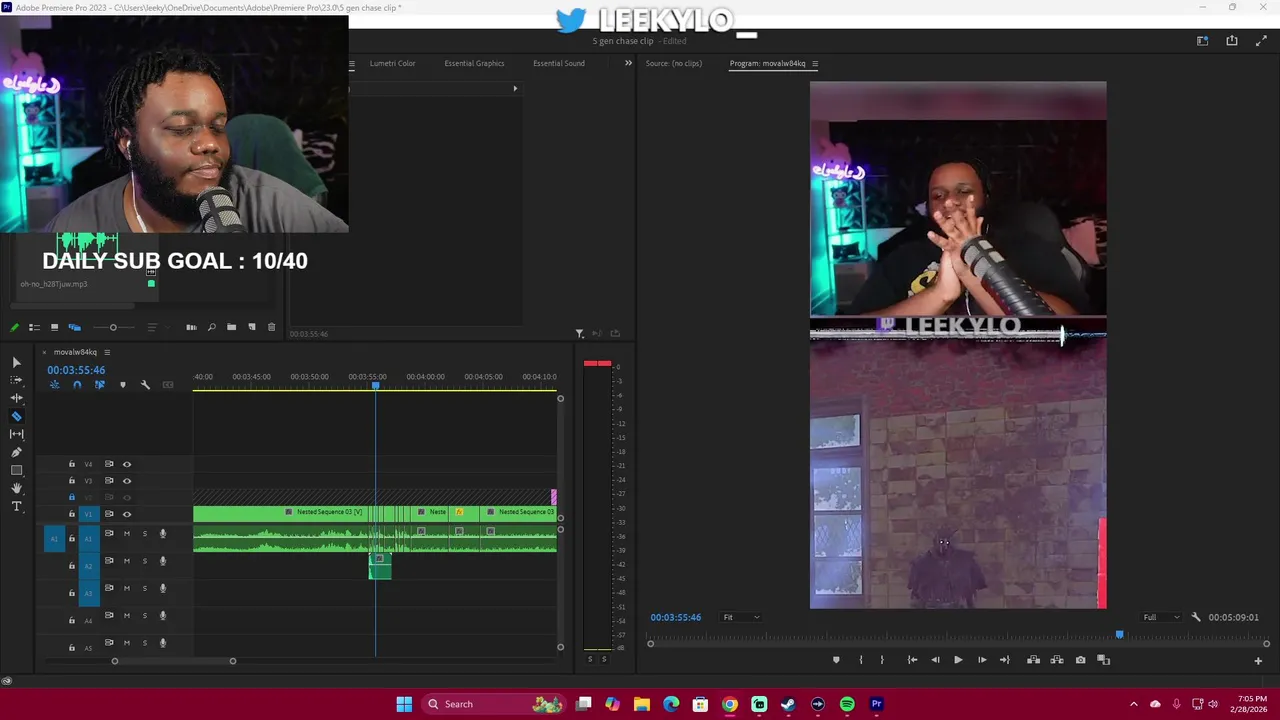Open timeline display settings wrench
The width and height of the screenshot is (1280, 720).
coord(145,385)
